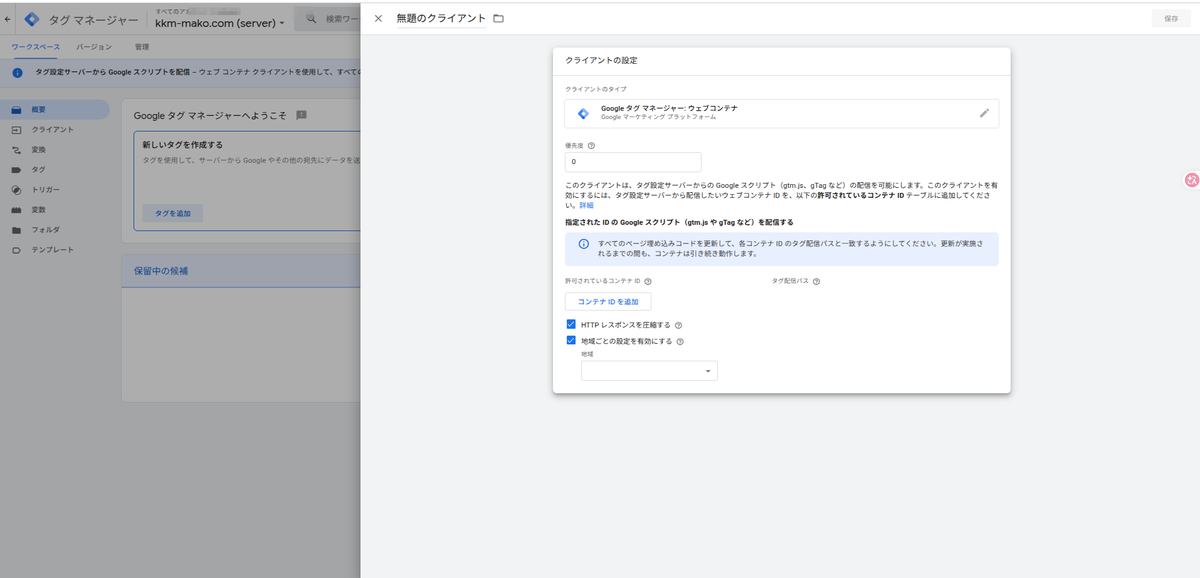Open help for HTTP レスポンスを圧縮する

(678, 325)
